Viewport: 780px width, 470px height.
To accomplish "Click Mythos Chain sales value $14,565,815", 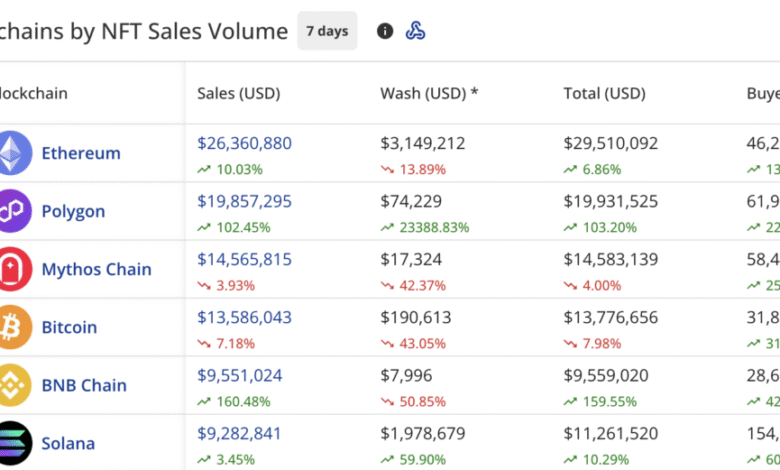I will tap(244, 260).
